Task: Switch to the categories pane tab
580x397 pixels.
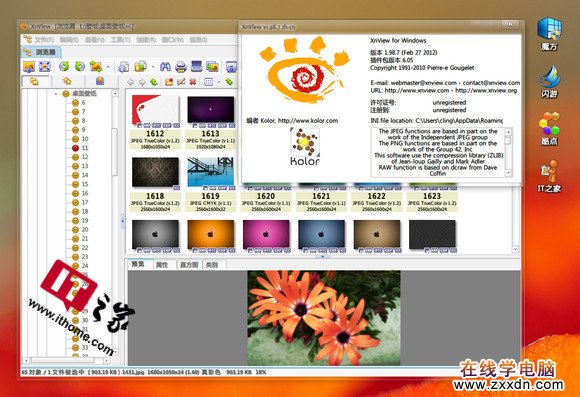Action: pyautogui.click(x=100, y=81)
